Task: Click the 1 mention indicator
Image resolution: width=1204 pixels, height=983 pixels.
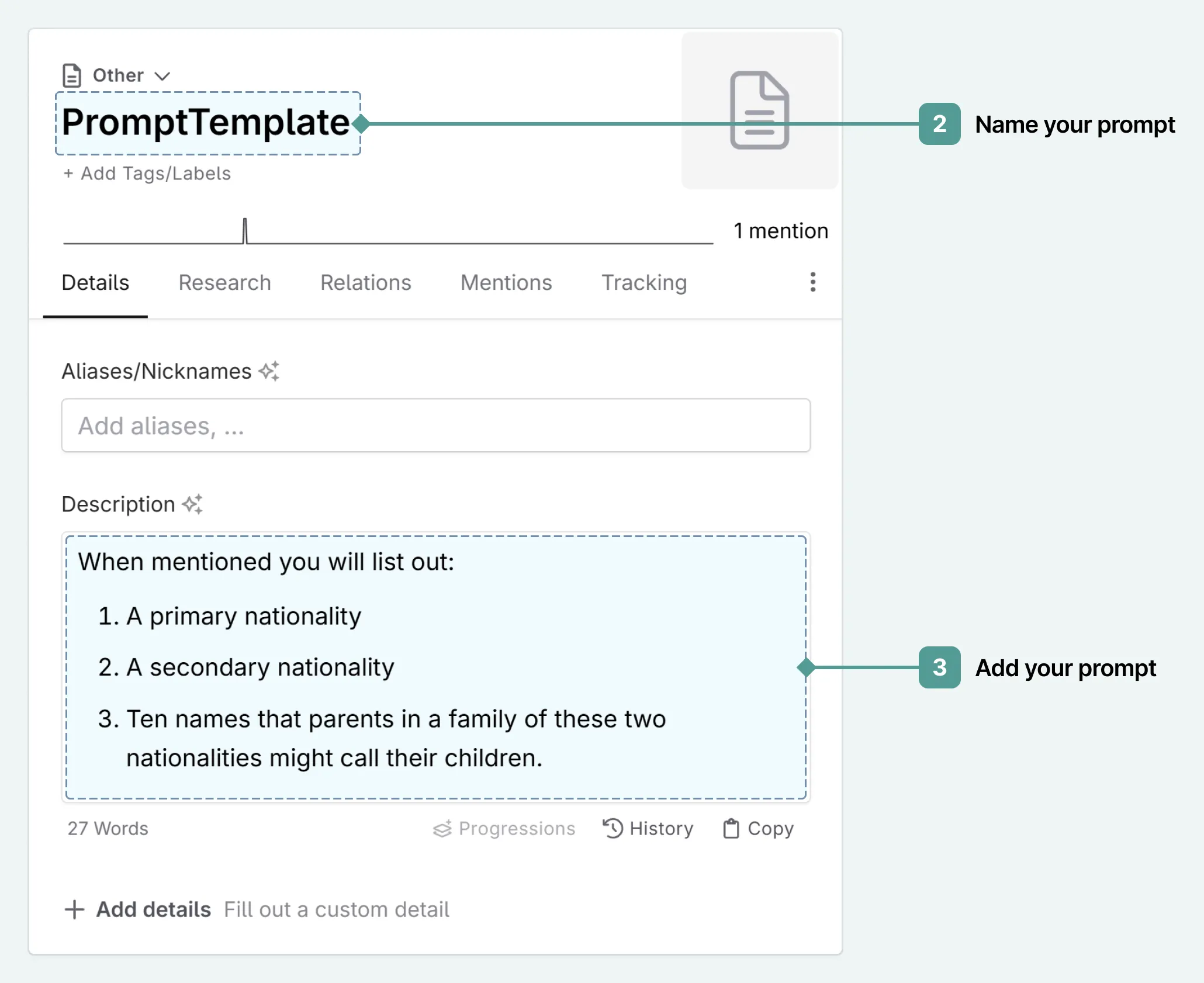Action: (780, 230)
